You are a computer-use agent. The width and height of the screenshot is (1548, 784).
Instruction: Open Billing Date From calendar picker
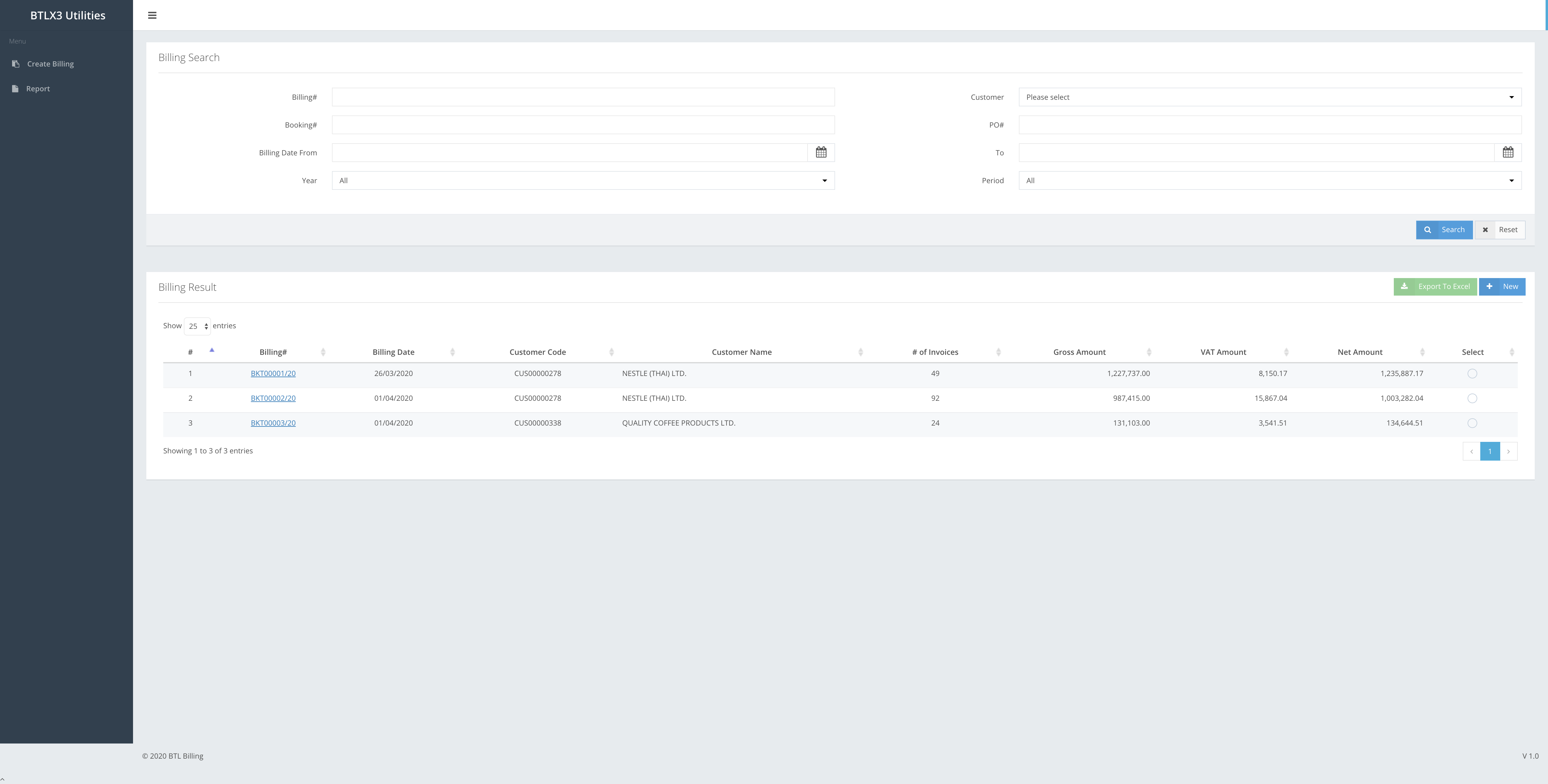(x=821, y=153)
